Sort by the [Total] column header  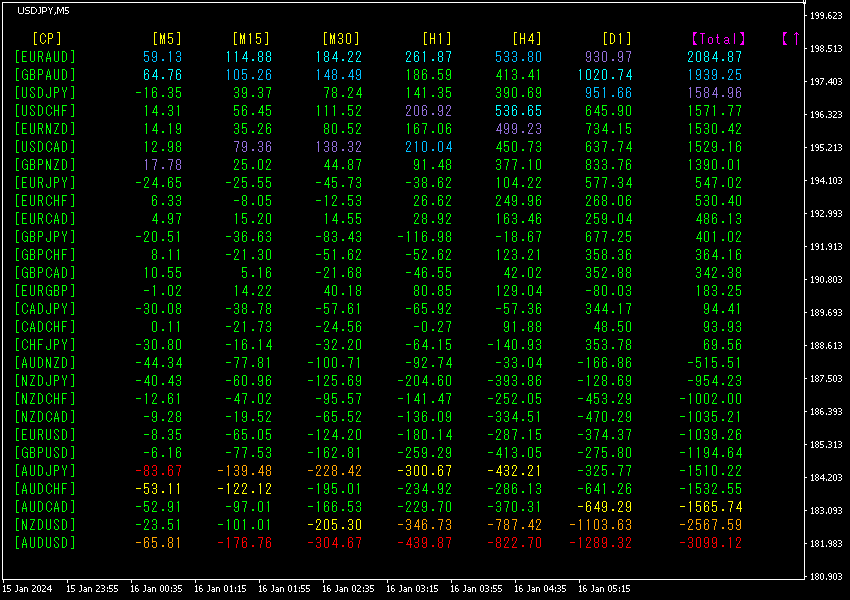click(x=718, y=38)
